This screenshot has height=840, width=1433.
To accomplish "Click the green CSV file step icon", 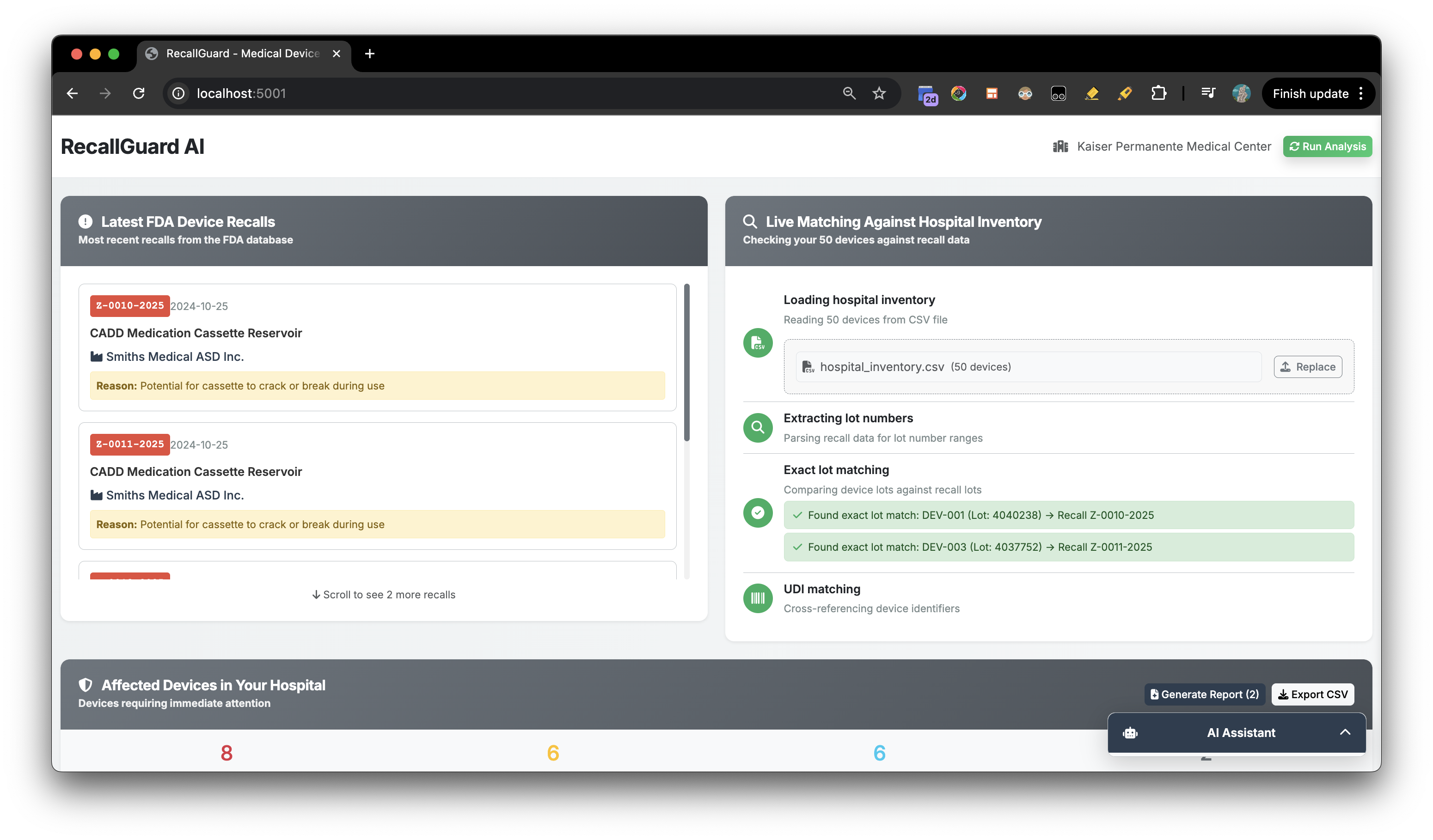I will pyautogui.click(x=758, y=343).
